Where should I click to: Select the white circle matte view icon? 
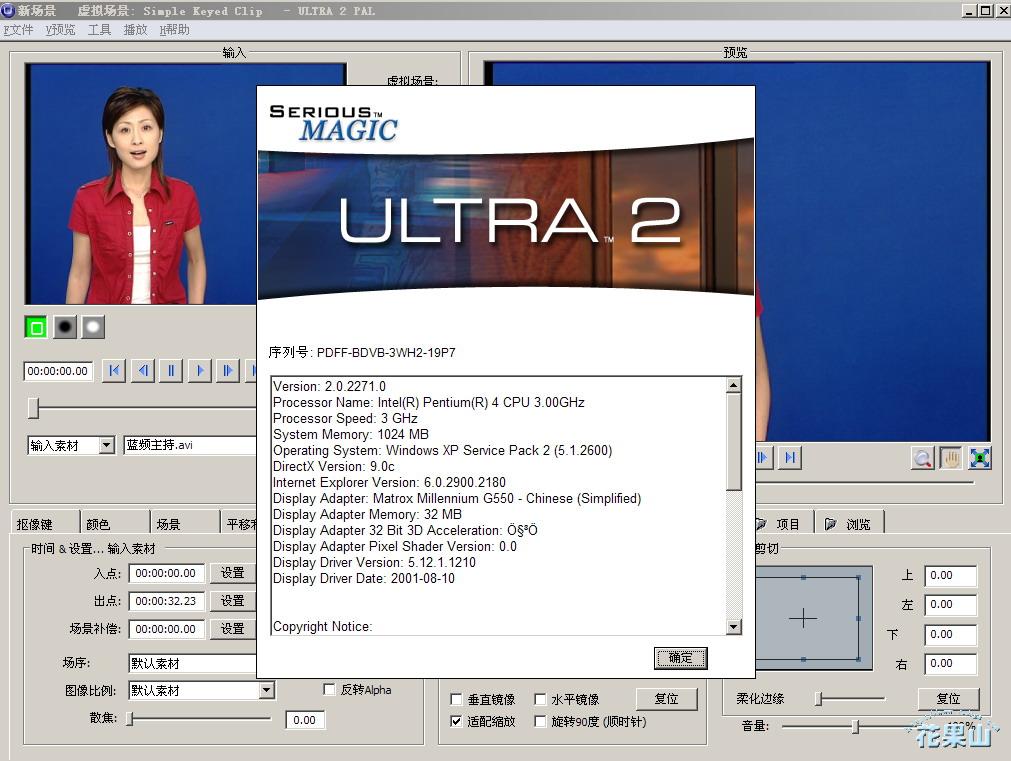[92, 327]
